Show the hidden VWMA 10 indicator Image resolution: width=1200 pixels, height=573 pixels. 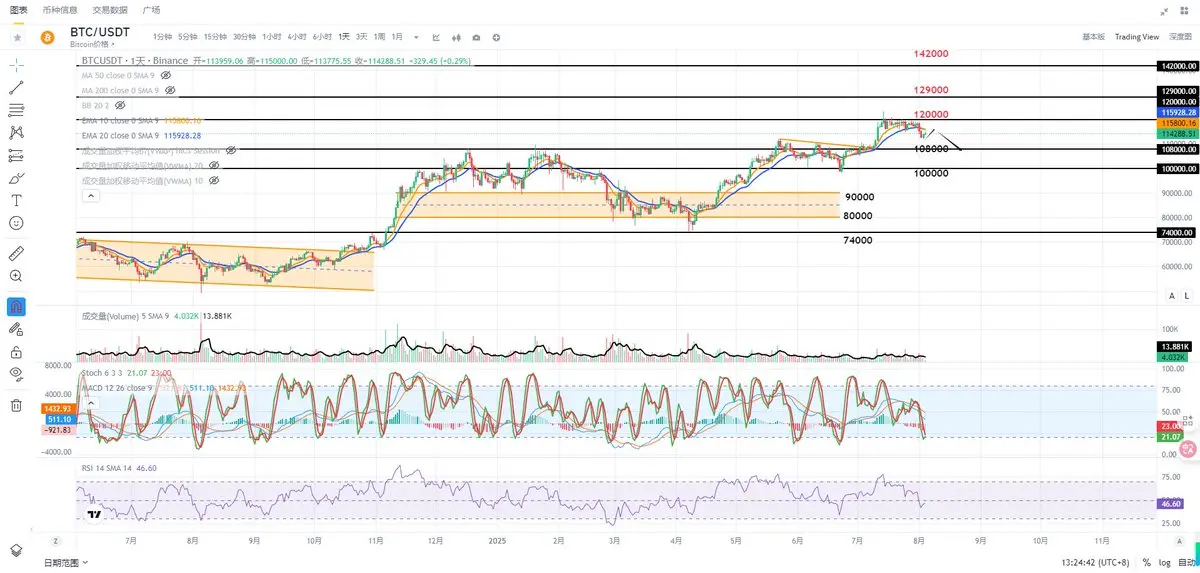click(x=213, y=180)
